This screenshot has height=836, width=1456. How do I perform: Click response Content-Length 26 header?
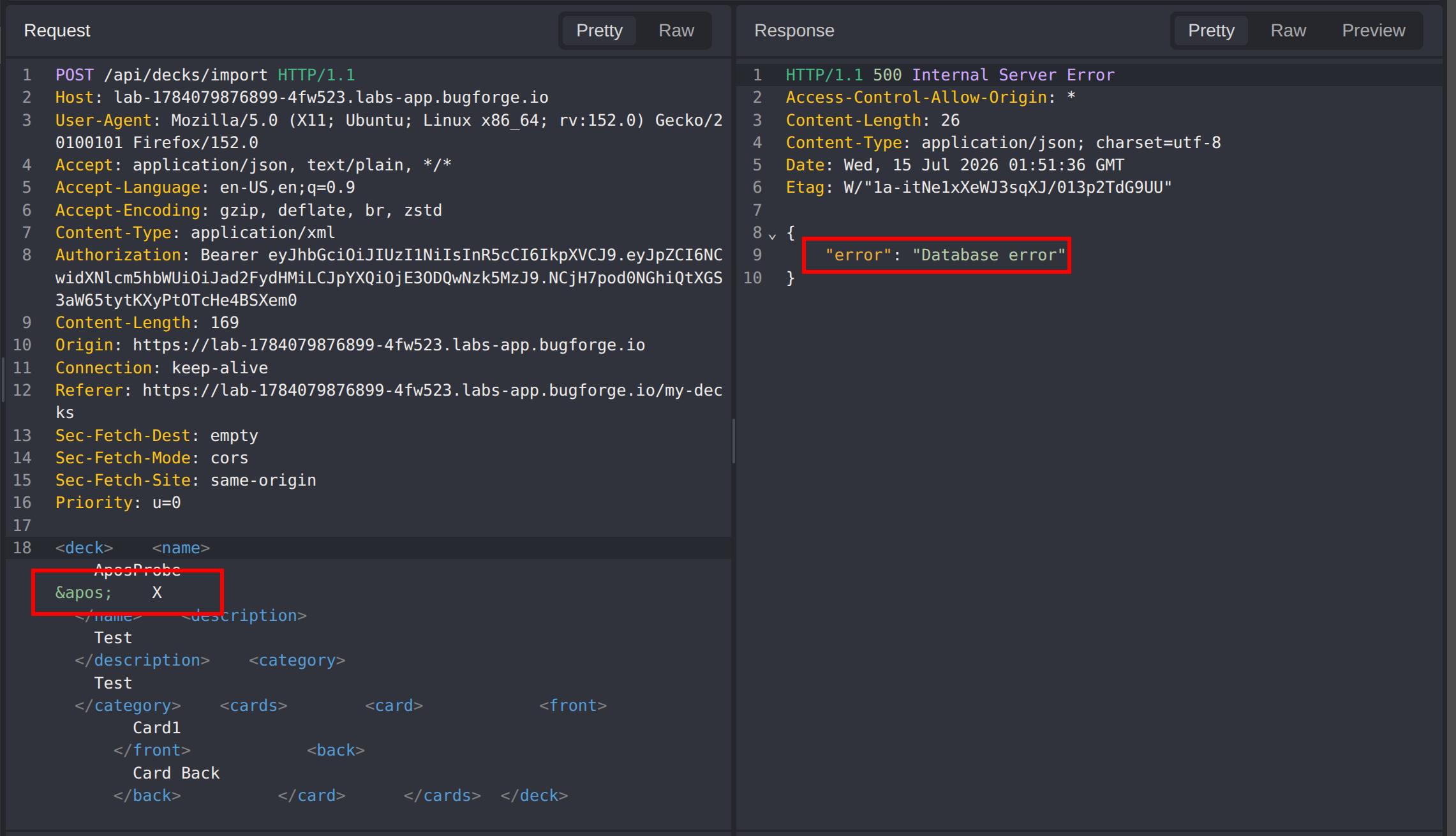[x=873, y=120]
